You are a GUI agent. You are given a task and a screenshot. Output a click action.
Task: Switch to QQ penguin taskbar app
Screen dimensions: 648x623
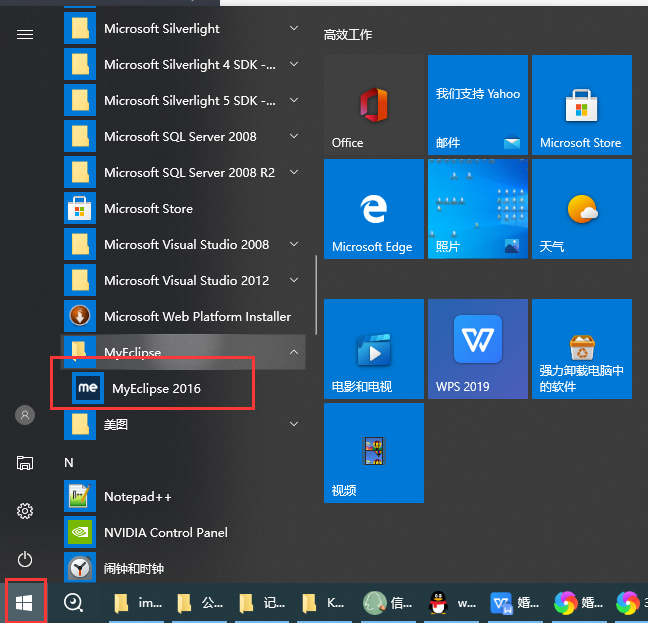453,603
